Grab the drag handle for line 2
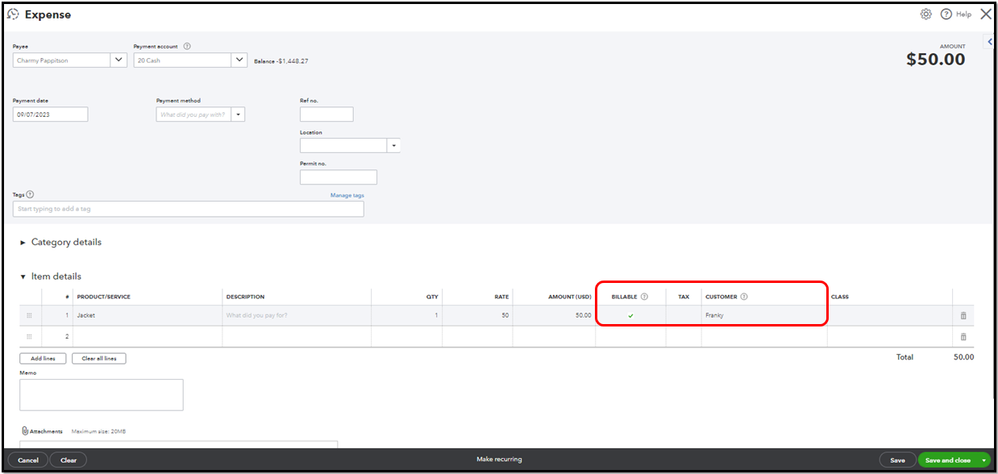Image resolution: width=998 pixels, height=474 pixels. [x=29, y=337]
